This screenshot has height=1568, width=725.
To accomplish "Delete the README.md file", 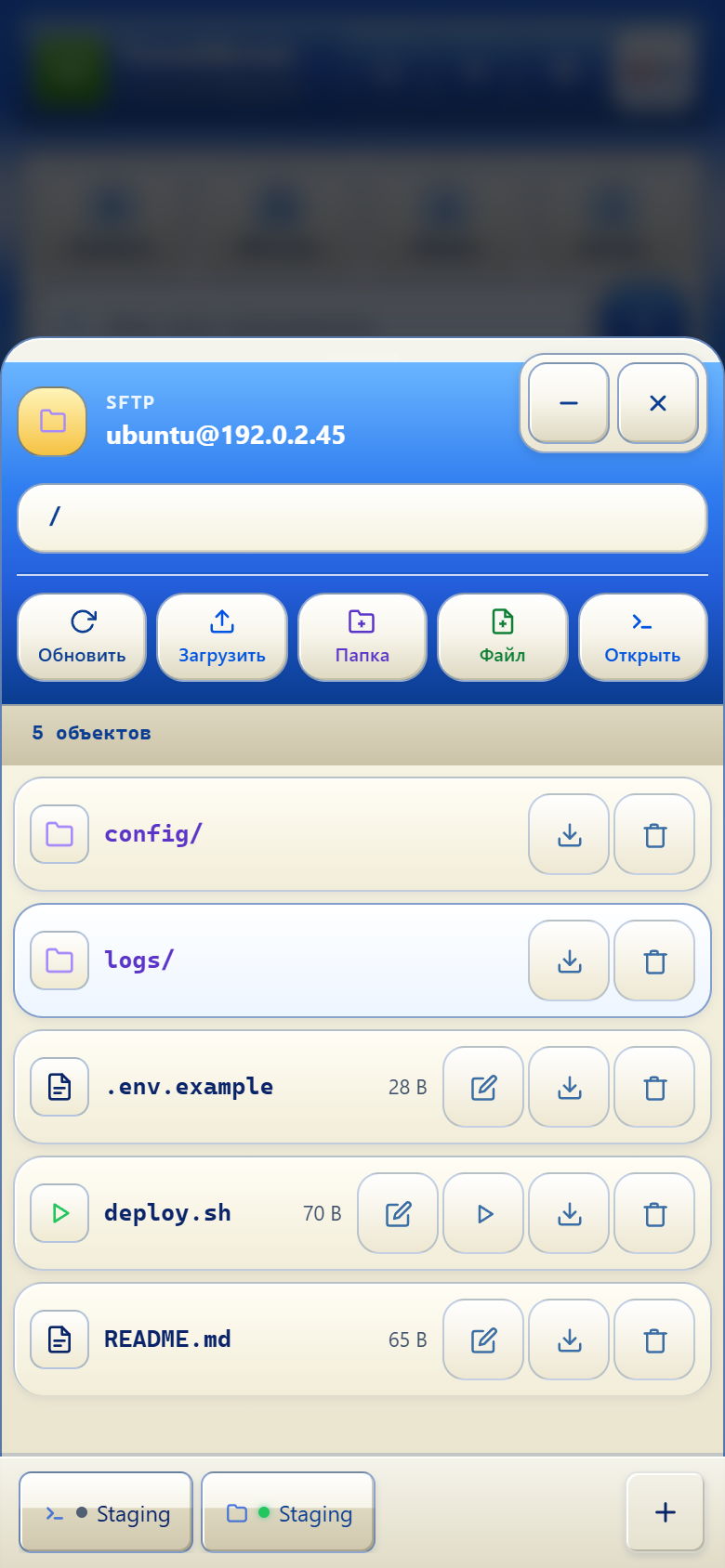I will (x=654, y=1339).
